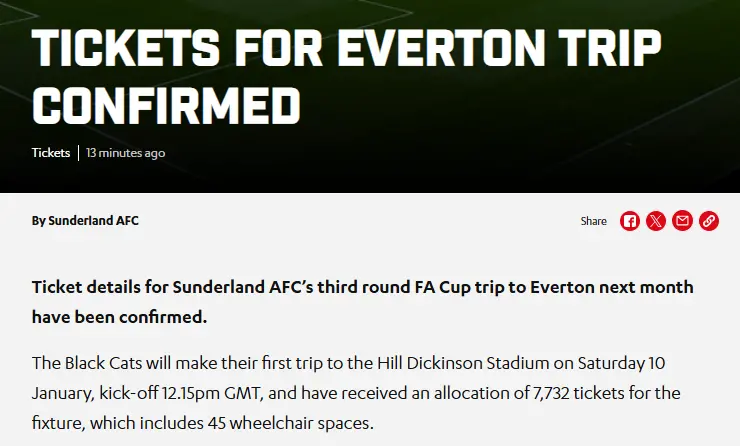Click the 'Share' label text
The height and width of the screenshot is (446, 740).
point(593,221)
